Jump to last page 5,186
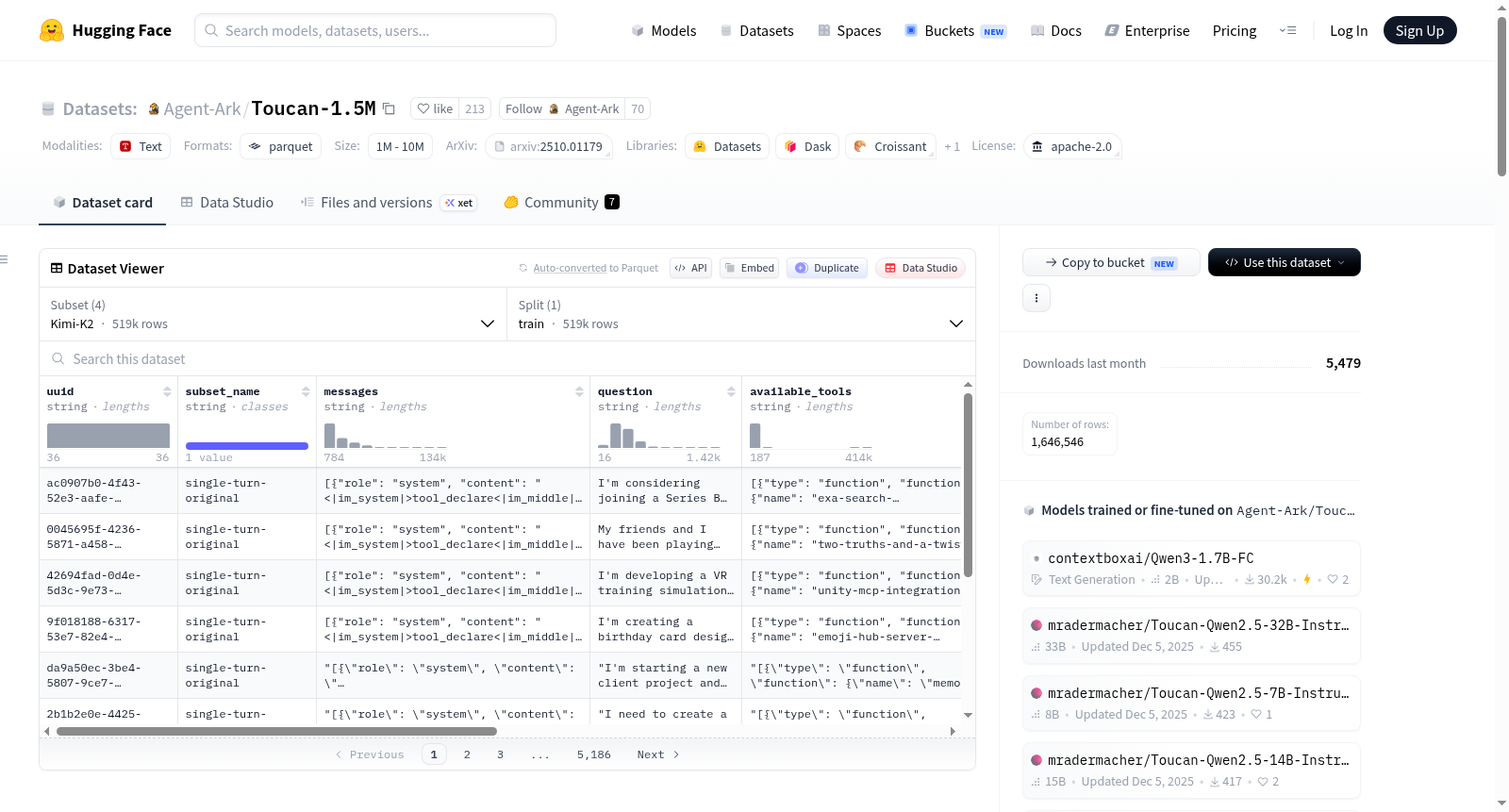Image resolution: width=1509 pixels, height=812 pixels. (594, 754)
